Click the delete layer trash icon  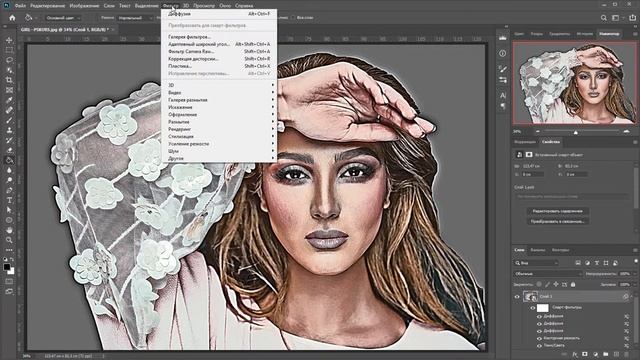[x=627, y=354]
